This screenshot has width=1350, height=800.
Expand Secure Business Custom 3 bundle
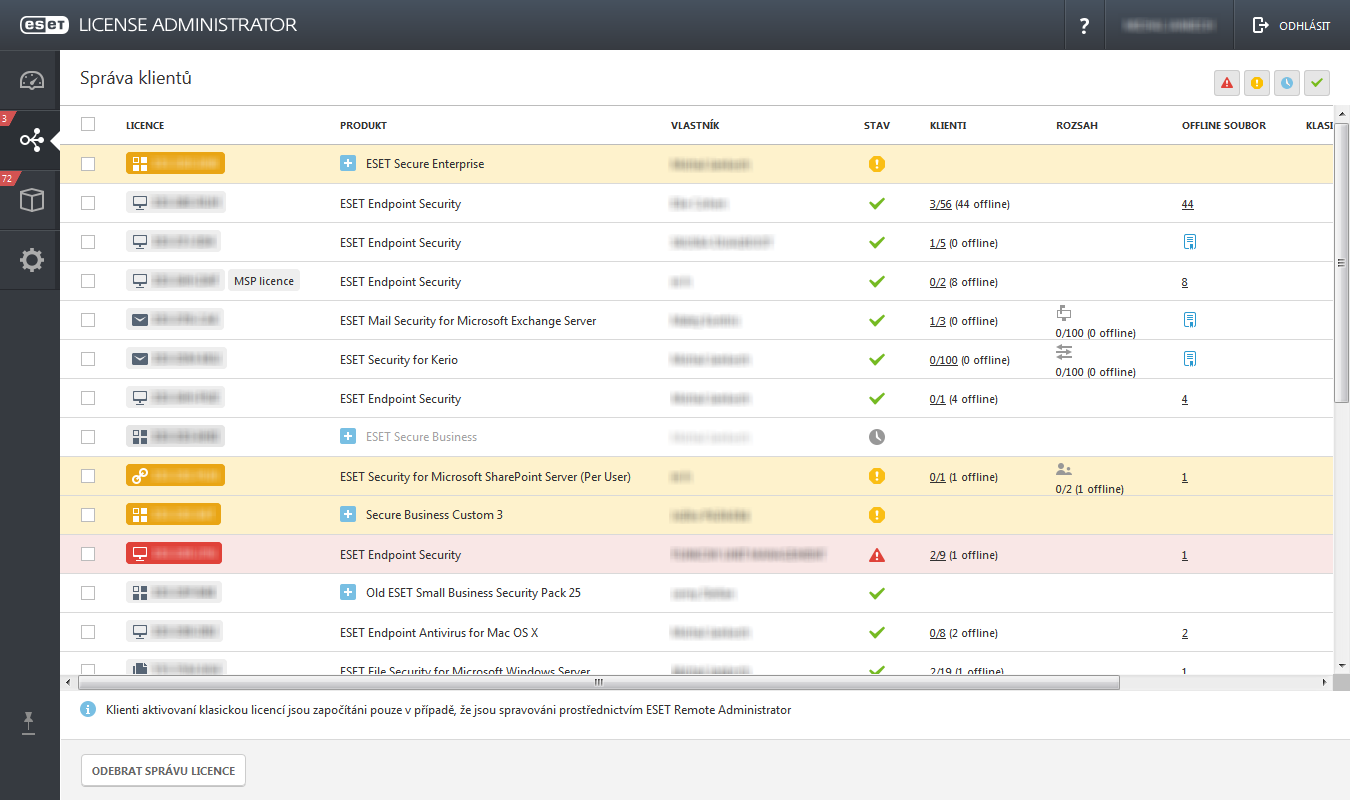tap(348, 514)
